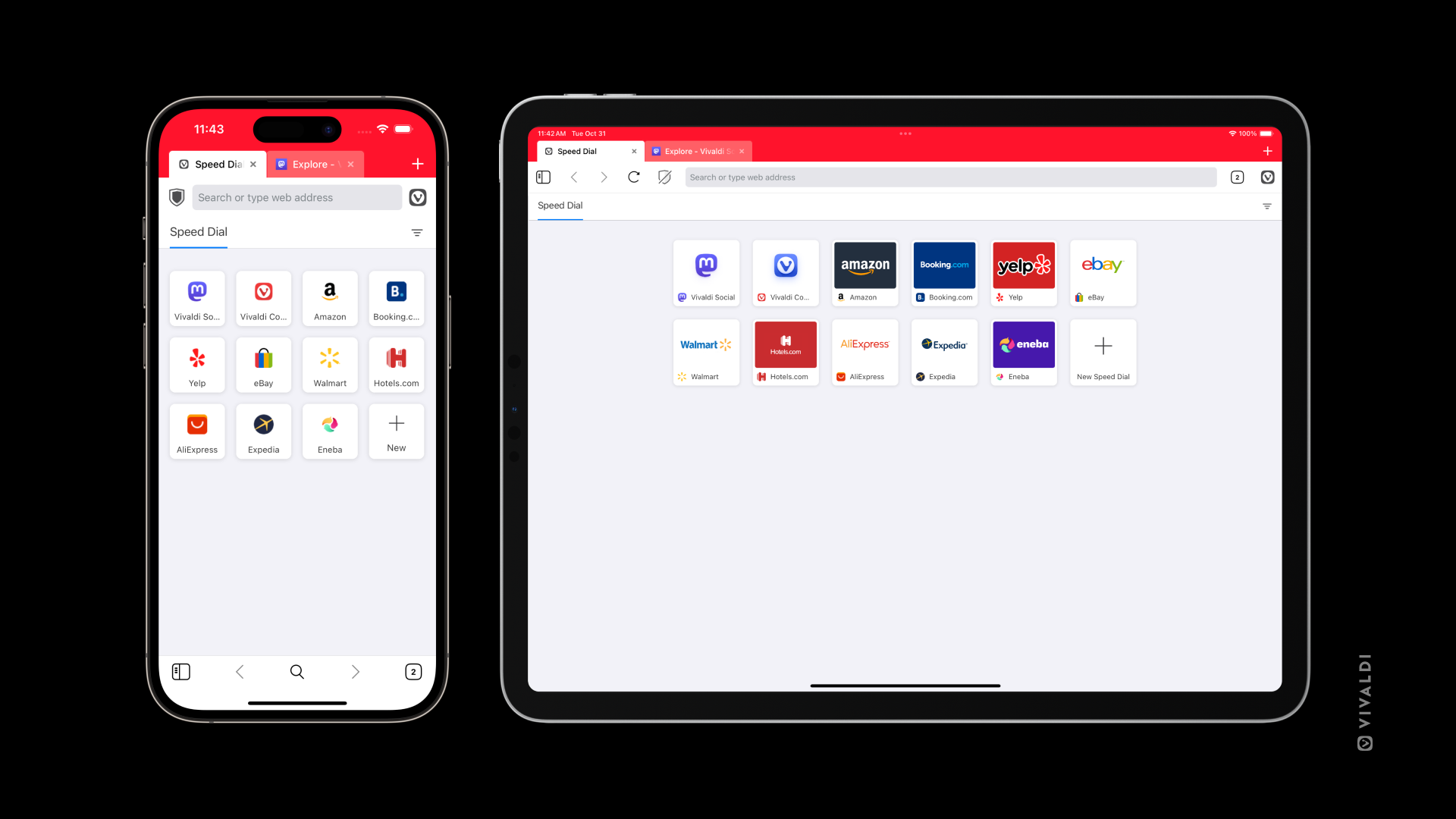Click the reload page icon on tablet
This screenshot has height=819, width=1456.
633,177
